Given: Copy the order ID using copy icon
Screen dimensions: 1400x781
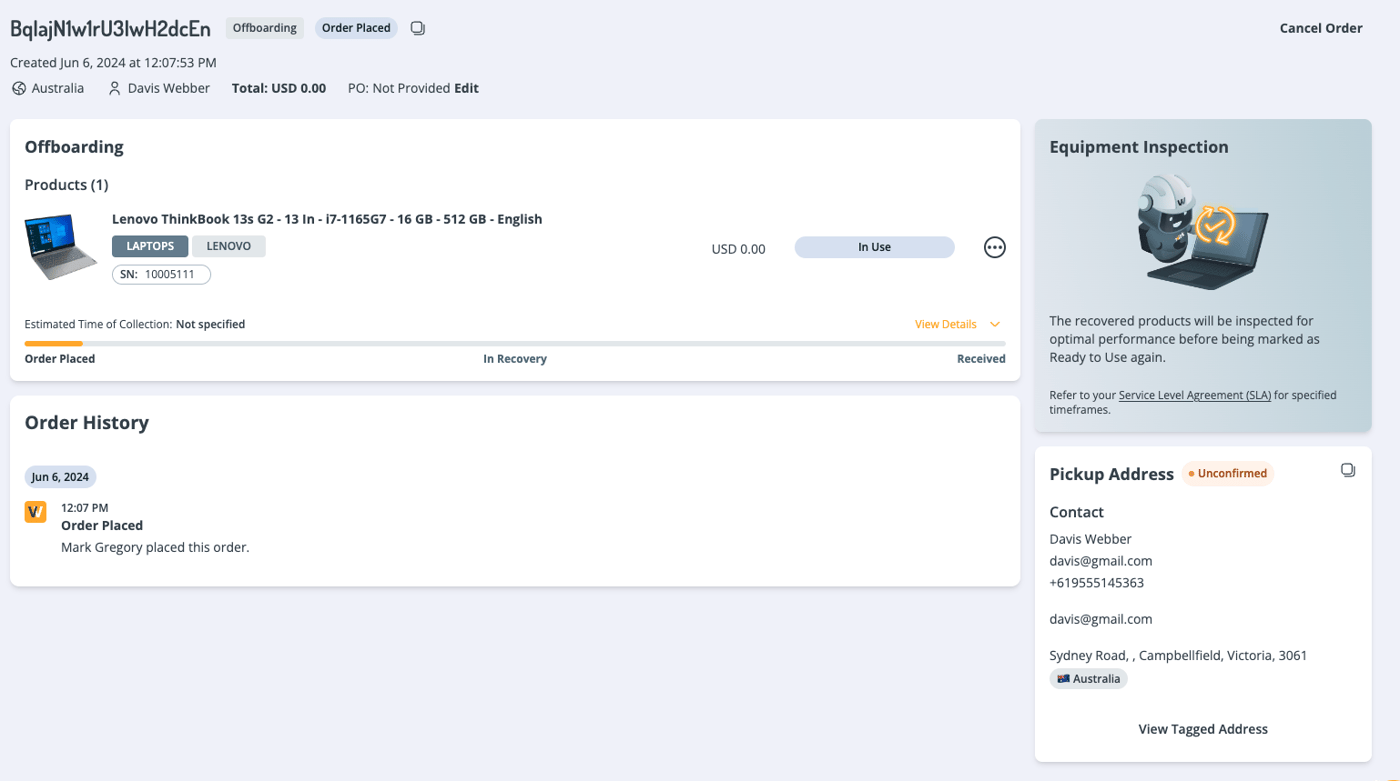Looking at the screenshot, I should click(418, 28).
